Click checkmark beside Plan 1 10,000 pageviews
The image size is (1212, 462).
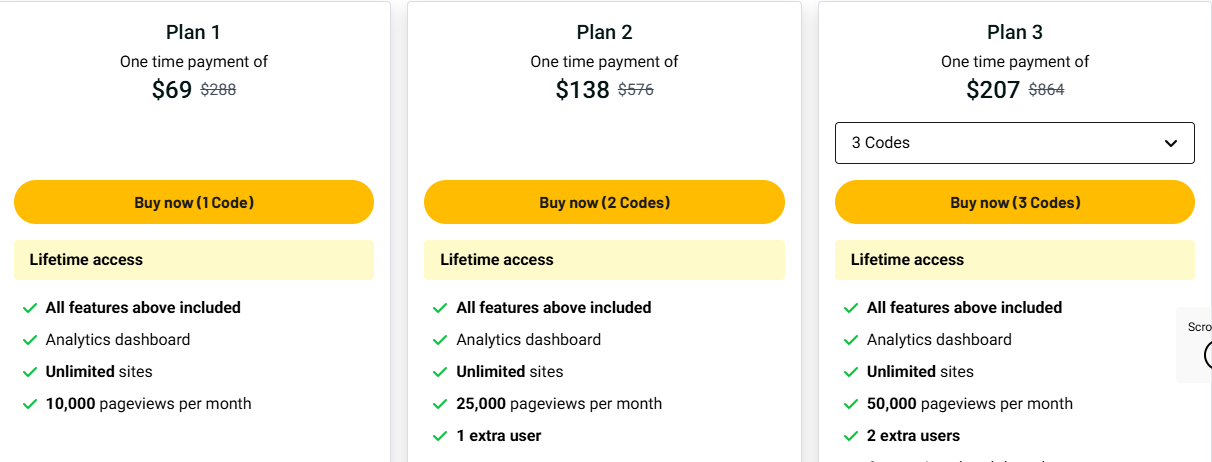(x=29, y=404)
